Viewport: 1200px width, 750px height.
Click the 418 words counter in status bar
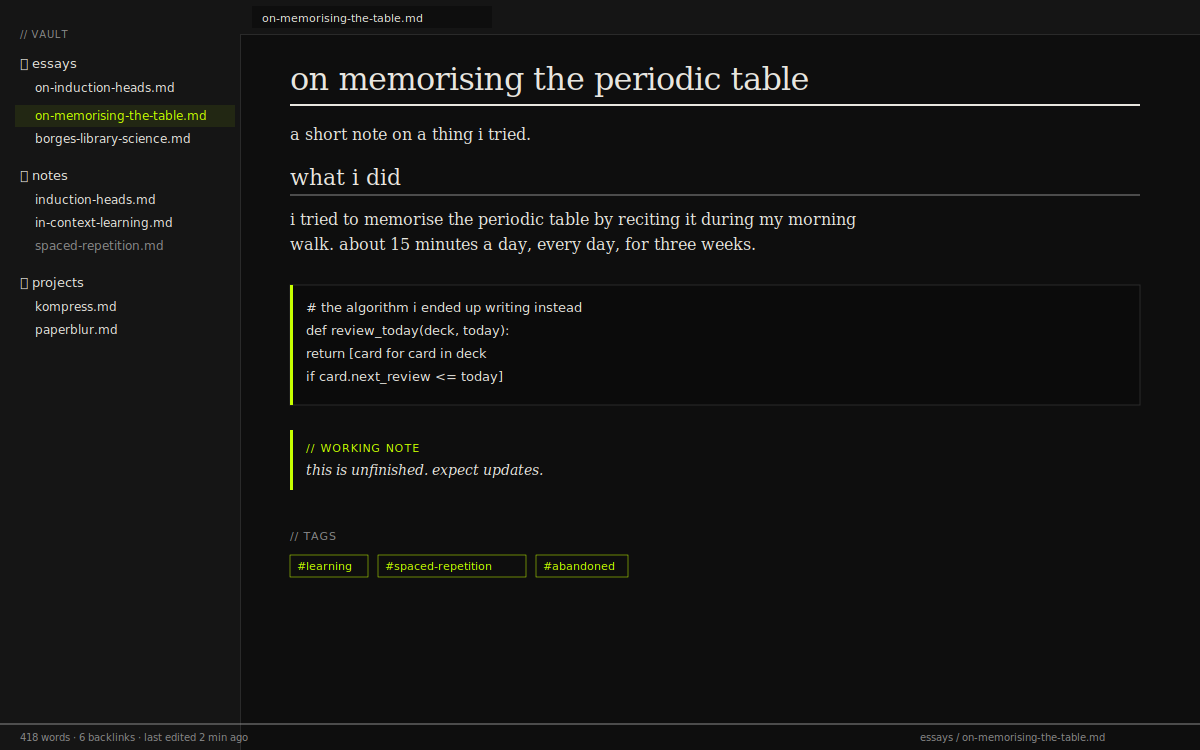(44, 737)
